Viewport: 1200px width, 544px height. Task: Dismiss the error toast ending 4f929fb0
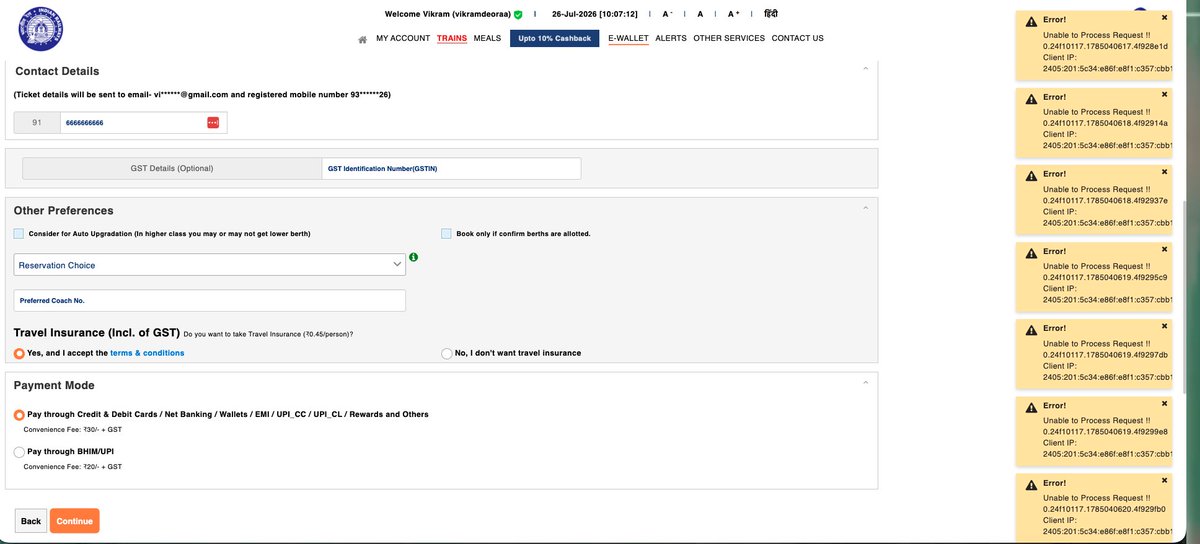[1164, 481]
